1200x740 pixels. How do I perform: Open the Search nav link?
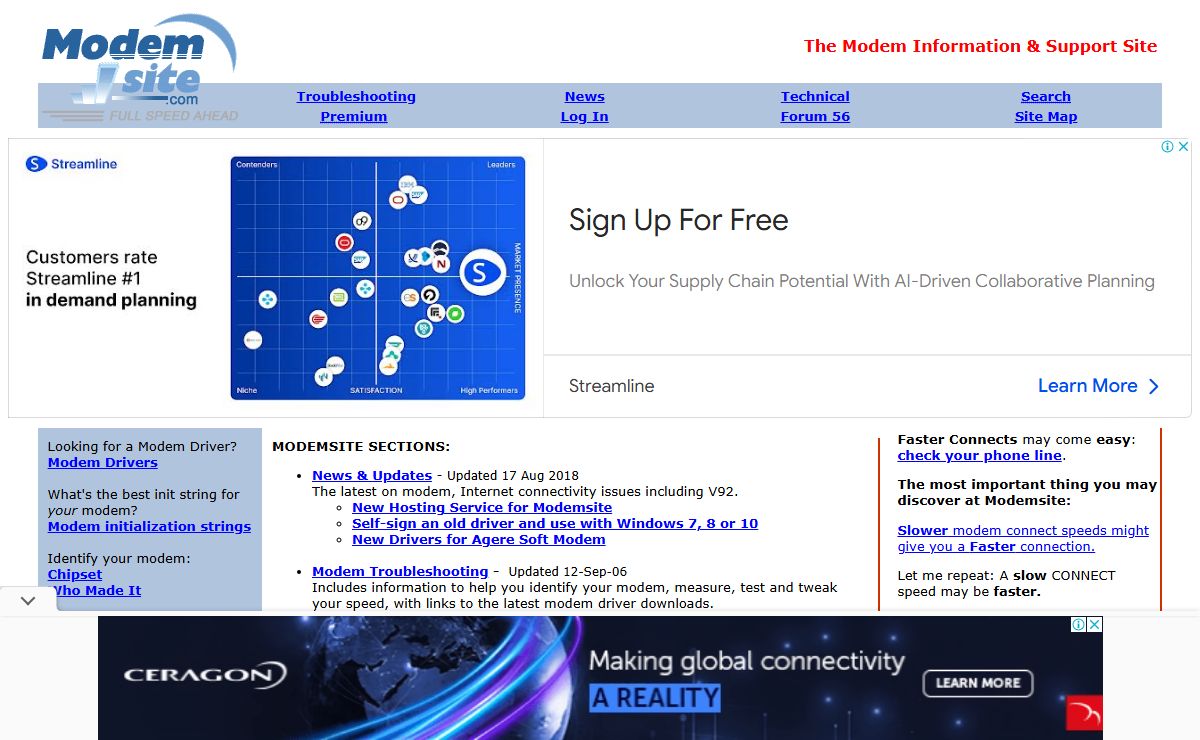tap(1046, 97)
